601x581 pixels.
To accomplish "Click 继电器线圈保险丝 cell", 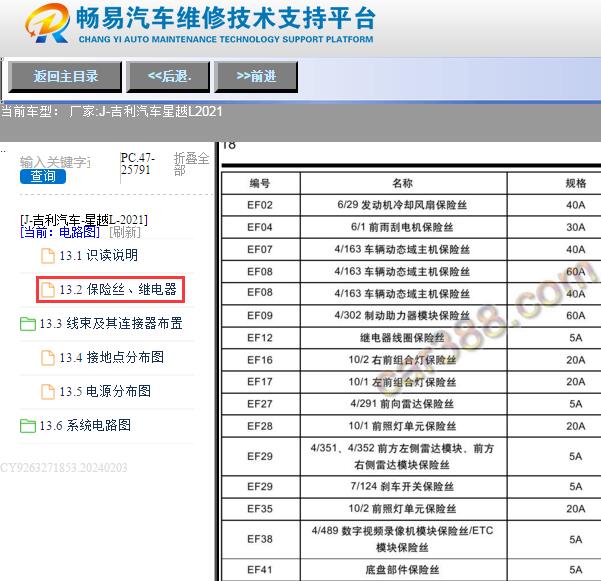I will pyautogui.click(x=403, y=338).
